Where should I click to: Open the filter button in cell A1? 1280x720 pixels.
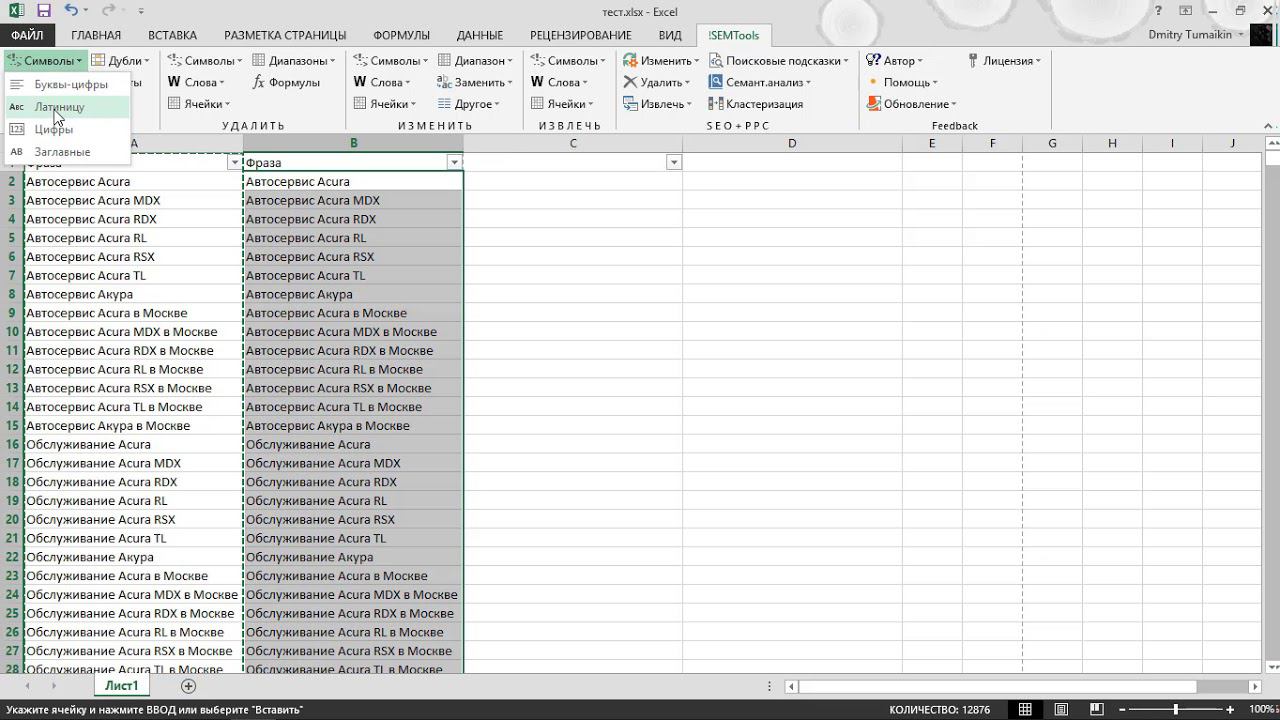click(x=235, y=162)
